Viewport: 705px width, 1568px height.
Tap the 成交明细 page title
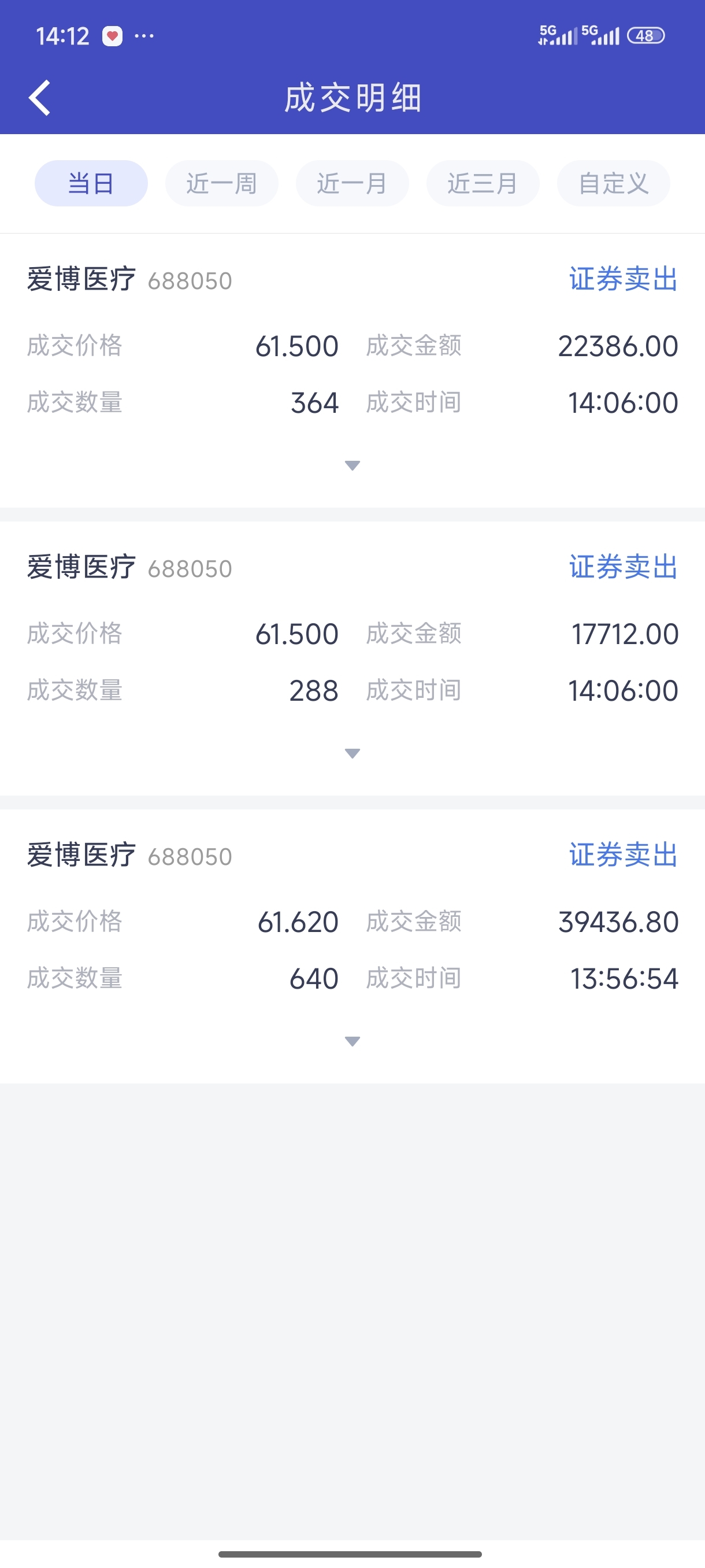pos(353,98)
